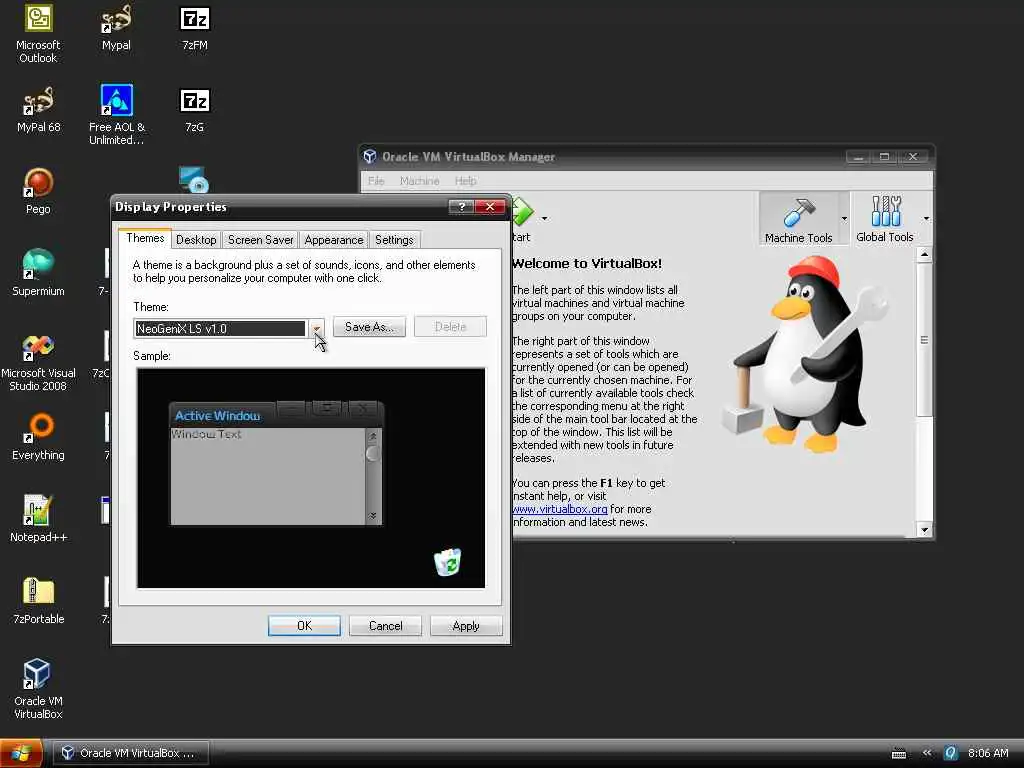Open the Help menu in VirtualBox Manager
This screenshot has width=1024, height=768.
tap(466, 181)
